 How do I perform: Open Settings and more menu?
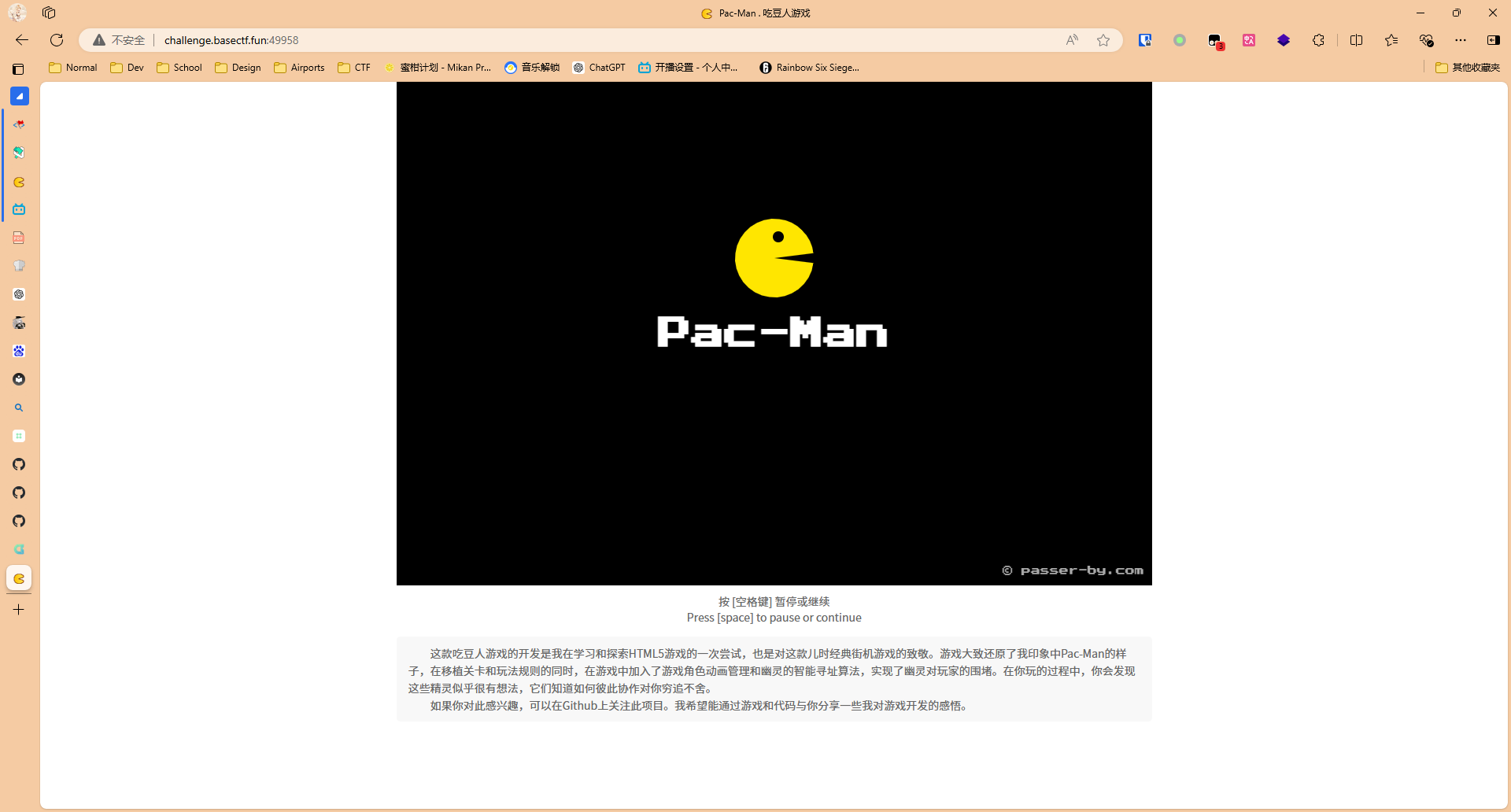pos(1461,40)
